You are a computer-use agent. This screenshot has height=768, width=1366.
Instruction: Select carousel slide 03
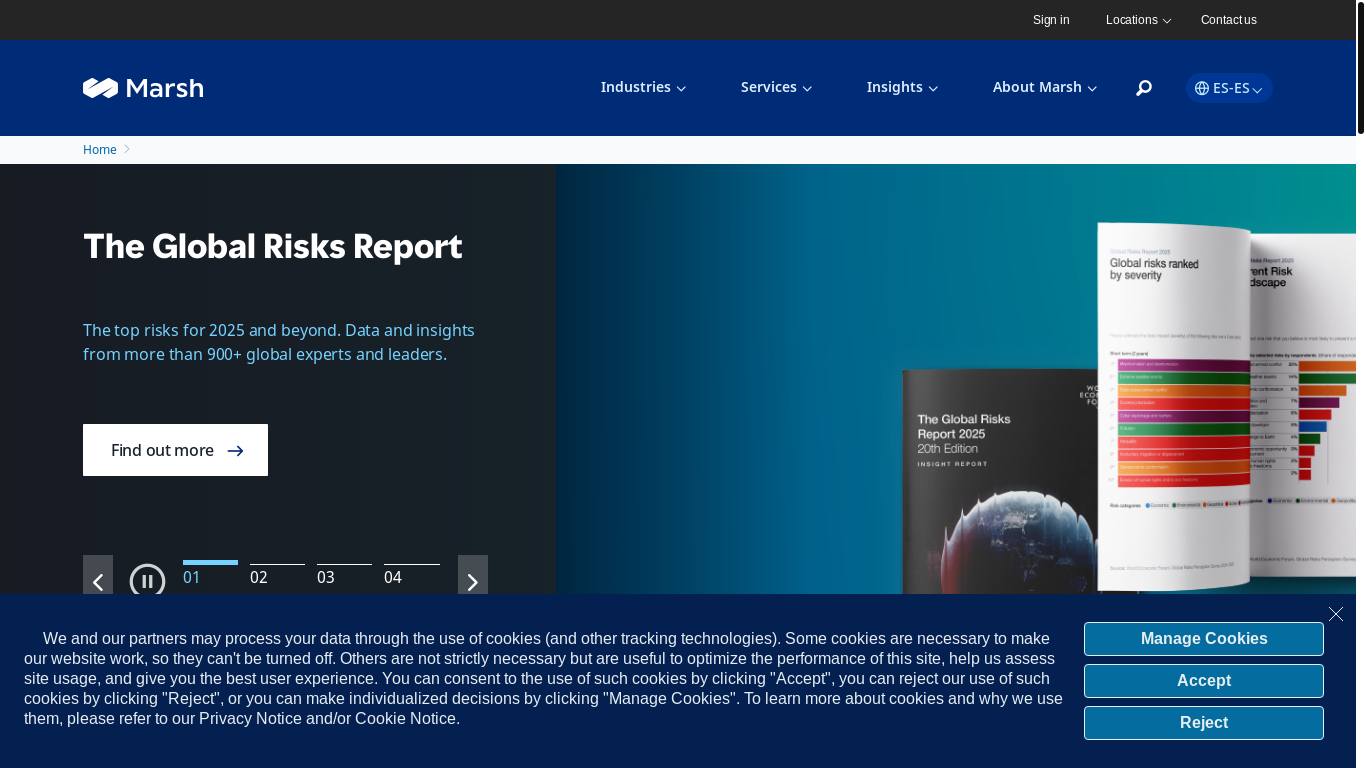point(344,574)
